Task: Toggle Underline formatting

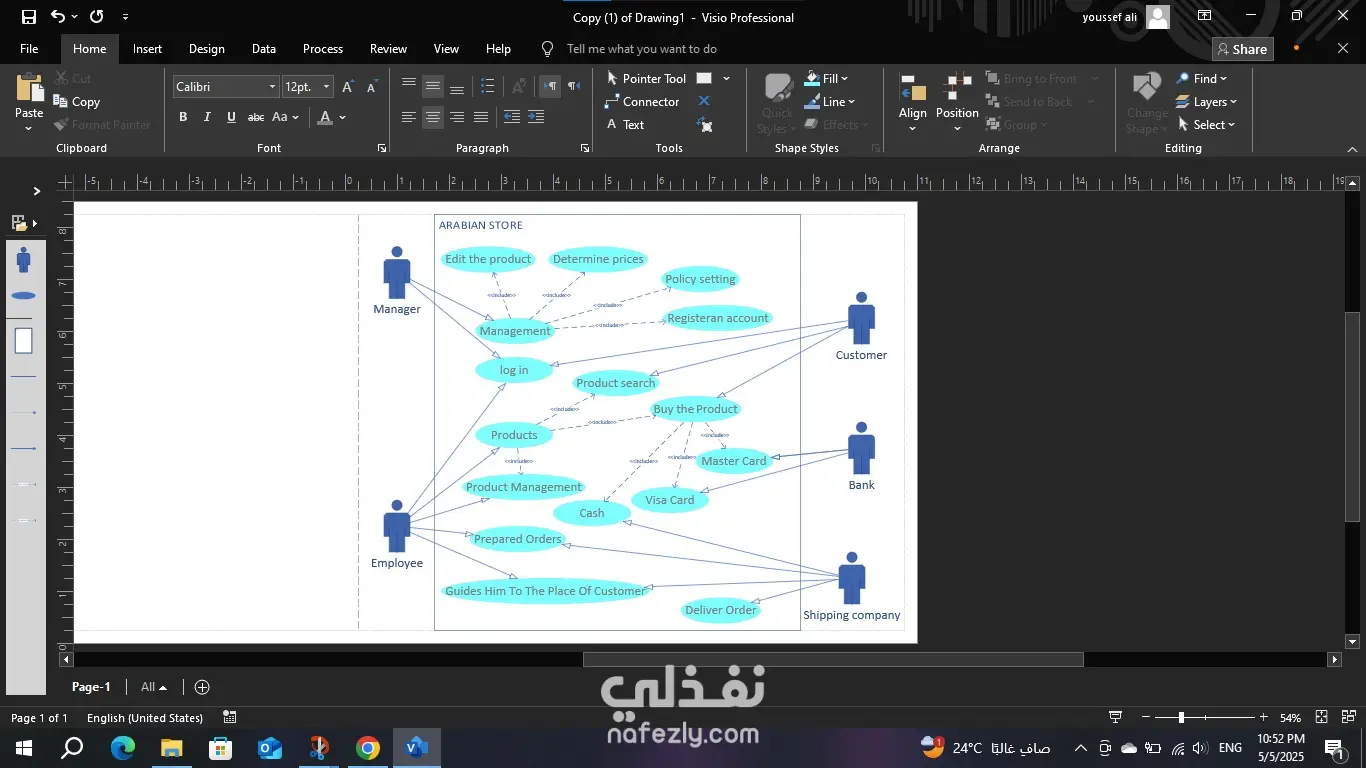Action: point(231,117)
